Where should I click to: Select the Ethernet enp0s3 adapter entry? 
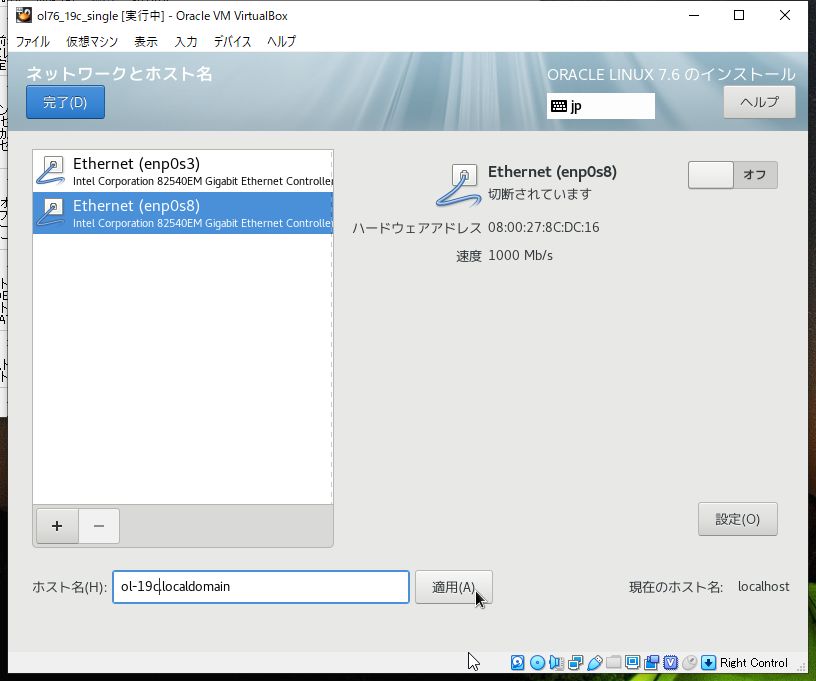pyautogui.click(x=183, y=169)
